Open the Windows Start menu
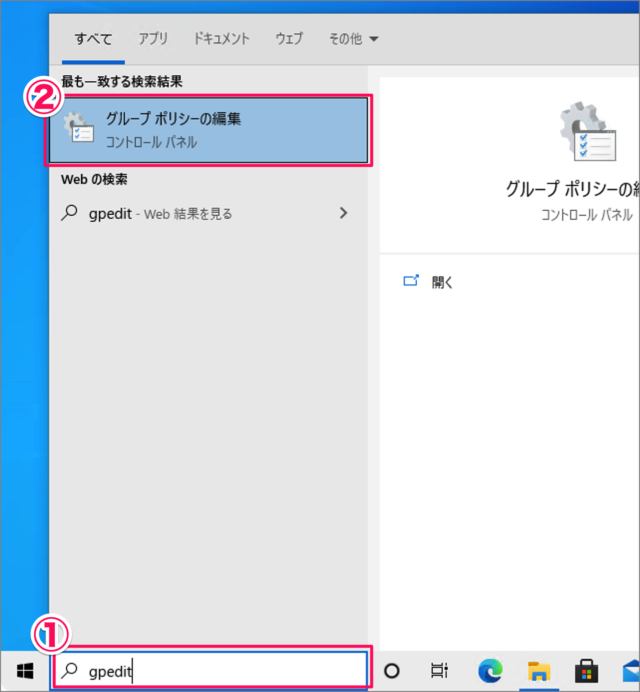 tap(25, 670)
